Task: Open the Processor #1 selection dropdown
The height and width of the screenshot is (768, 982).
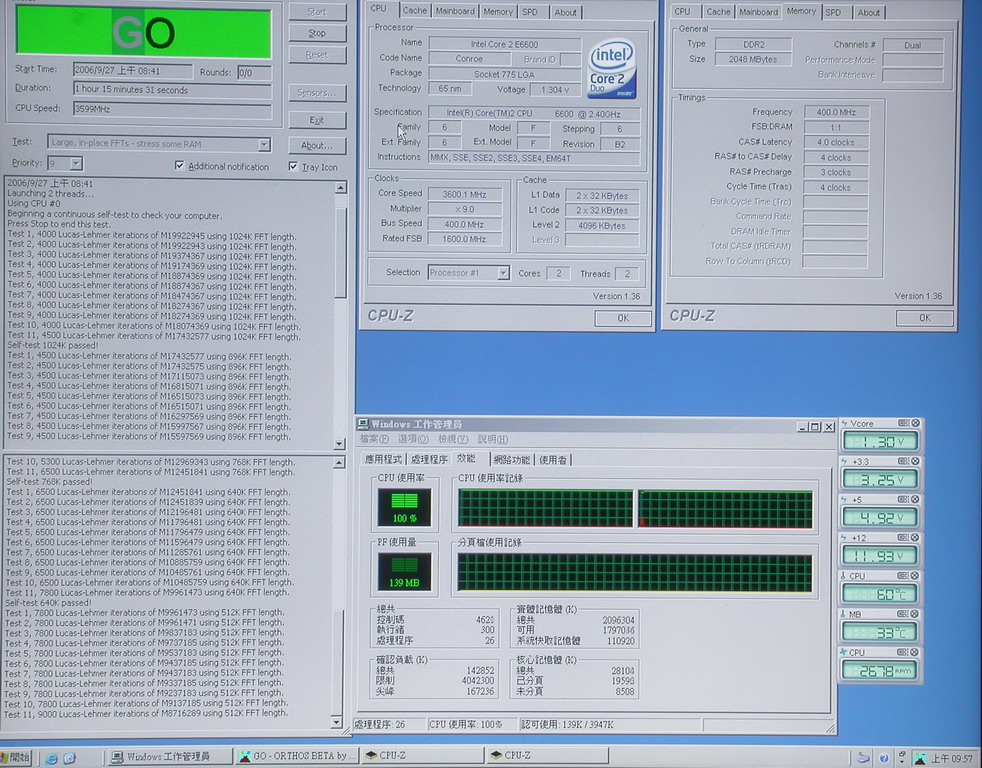Action: 503,273
